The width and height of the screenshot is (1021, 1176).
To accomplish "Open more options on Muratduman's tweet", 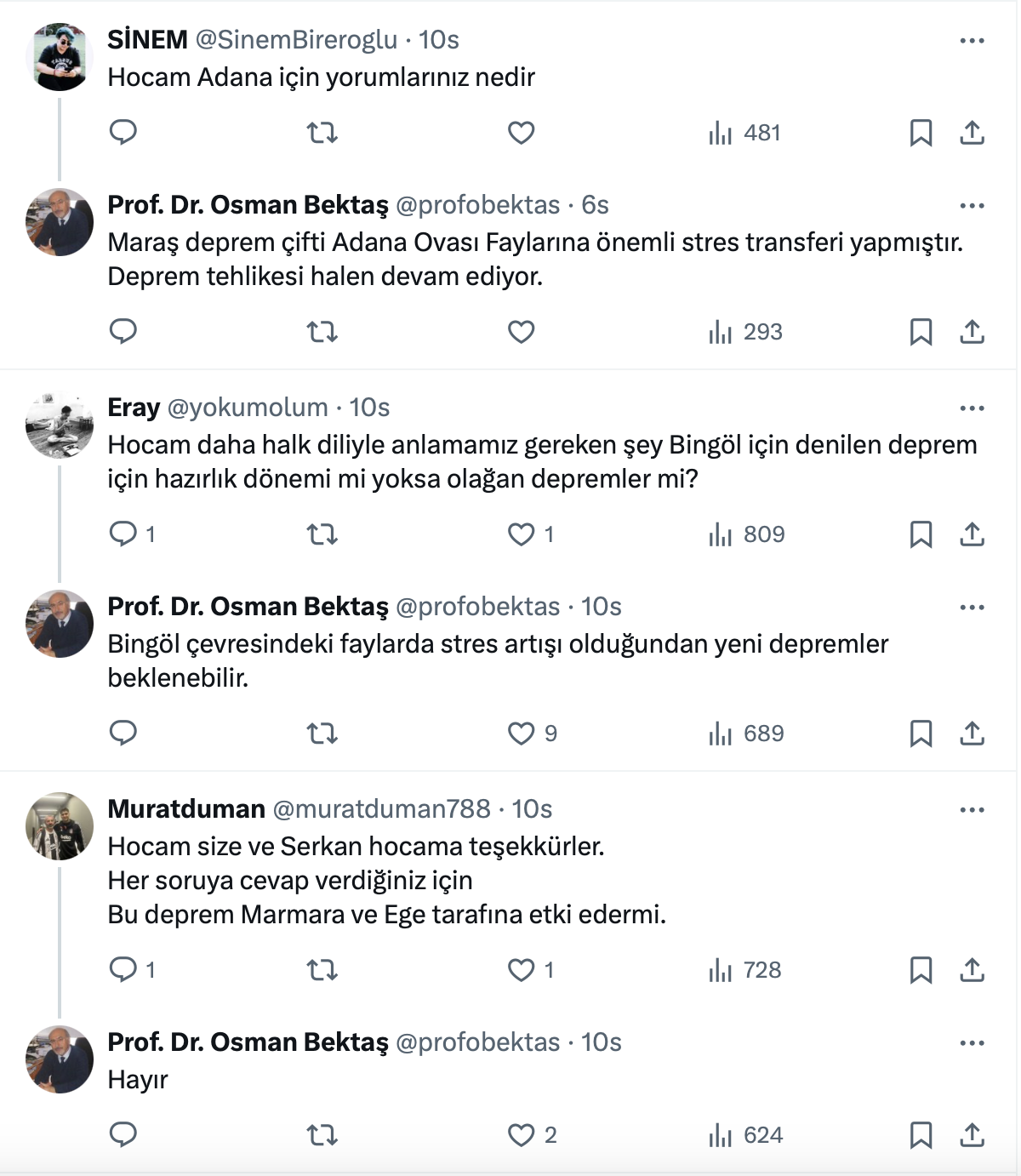I will pos(972,810).
